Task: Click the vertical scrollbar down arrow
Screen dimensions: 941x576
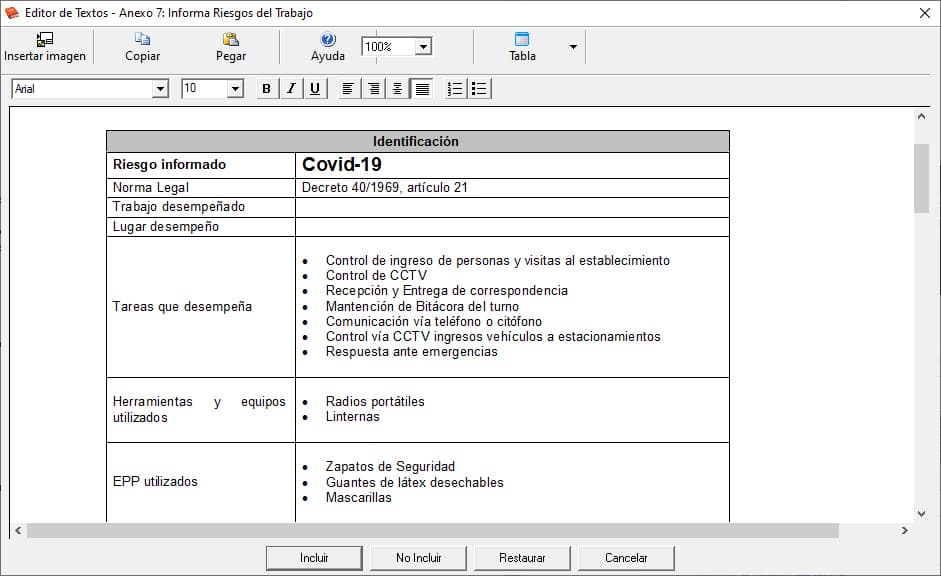Action: (x=921, y=514)
